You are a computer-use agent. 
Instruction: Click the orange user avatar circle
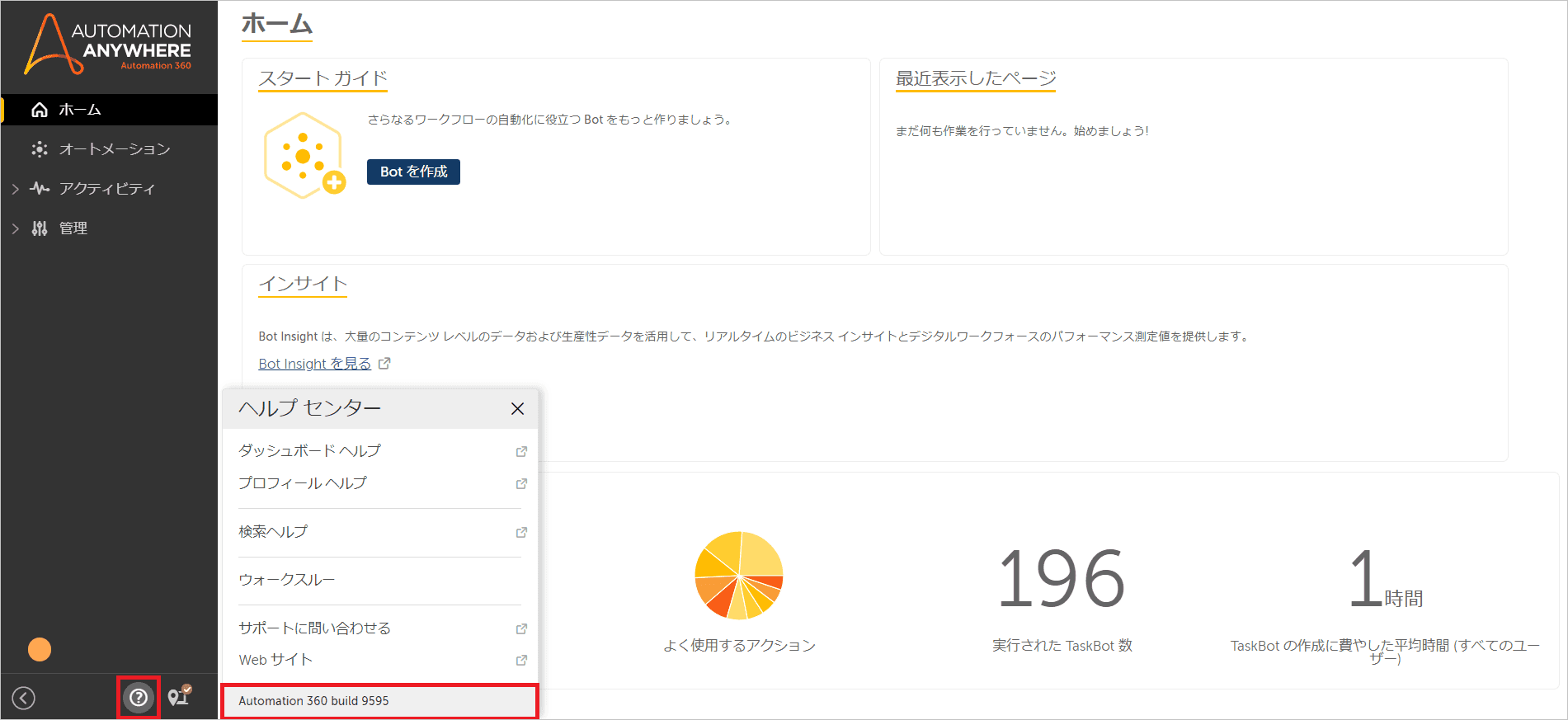[40, 650]
